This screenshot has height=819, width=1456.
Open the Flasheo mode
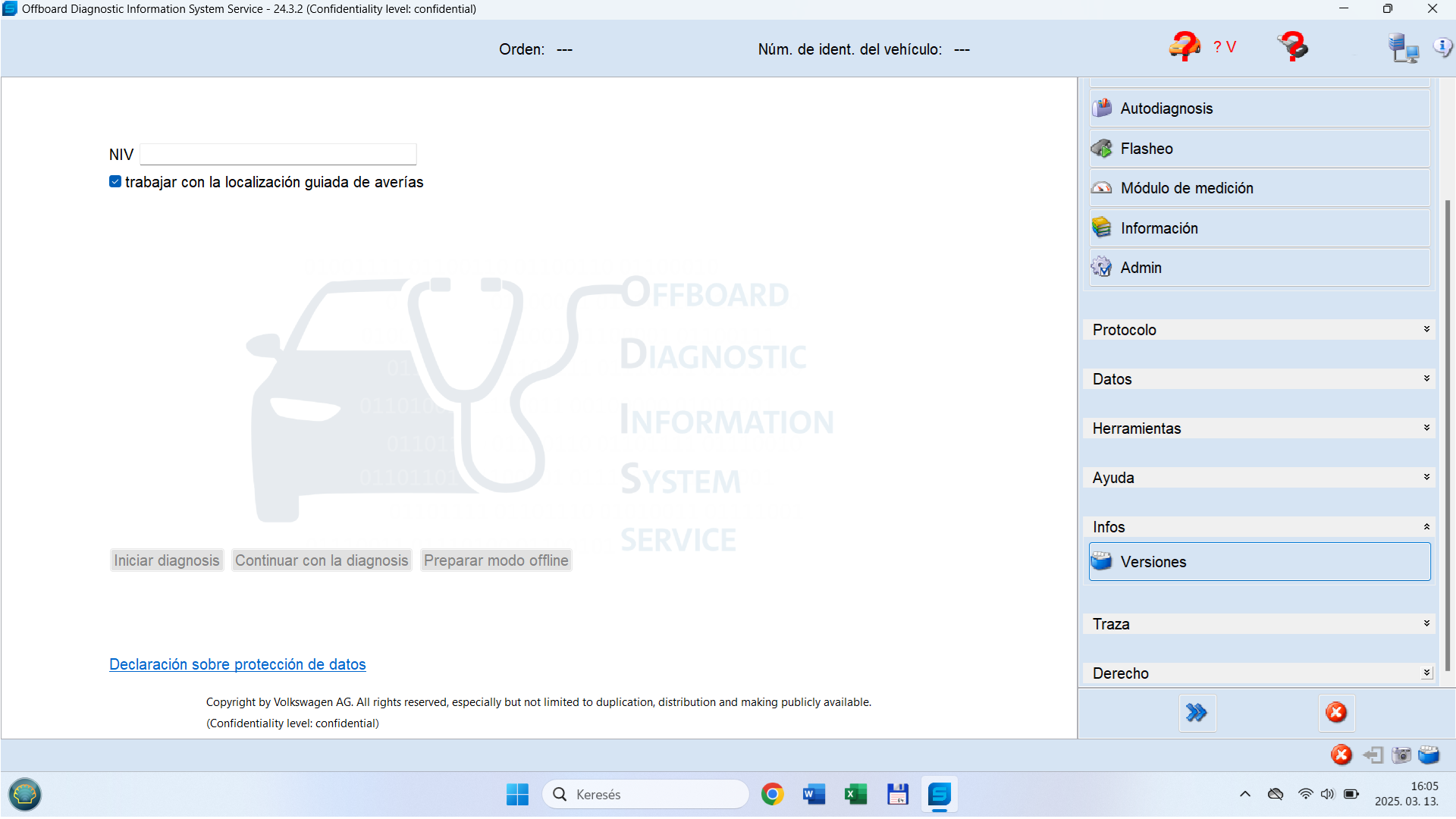pyautogui.click(x=1260, y=149)
